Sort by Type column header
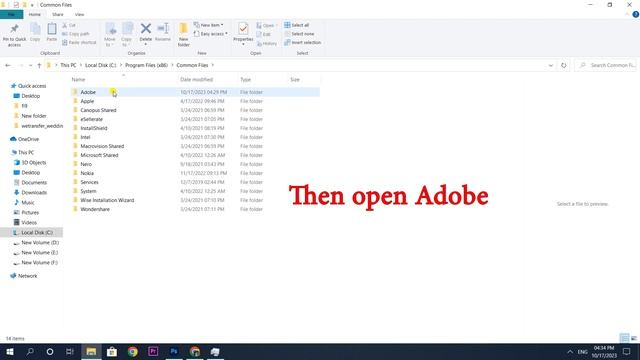The image size is (640, 360). pos(245,80)
